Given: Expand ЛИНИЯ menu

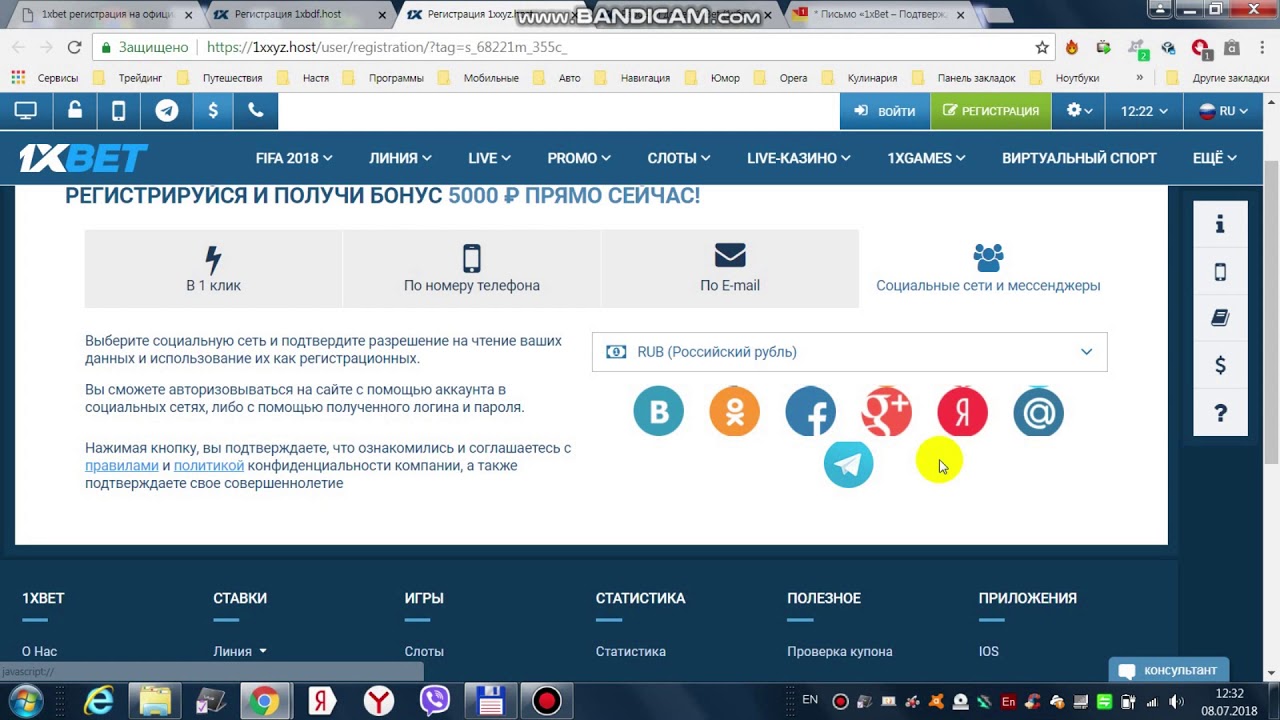Looking at the screenshot, I should coord(400,158).
